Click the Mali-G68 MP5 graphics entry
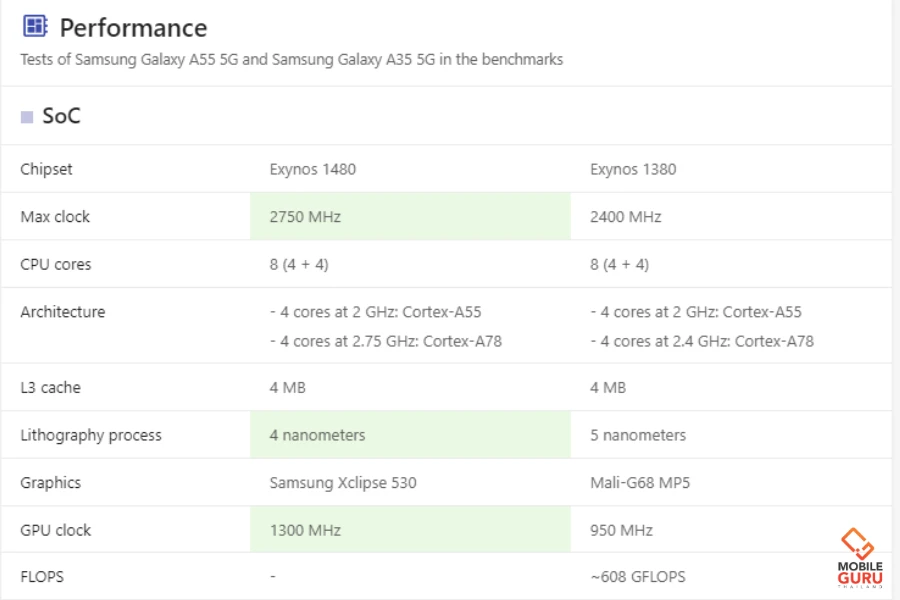The height and width of the screenshot is (600, 900). [640, 483]
